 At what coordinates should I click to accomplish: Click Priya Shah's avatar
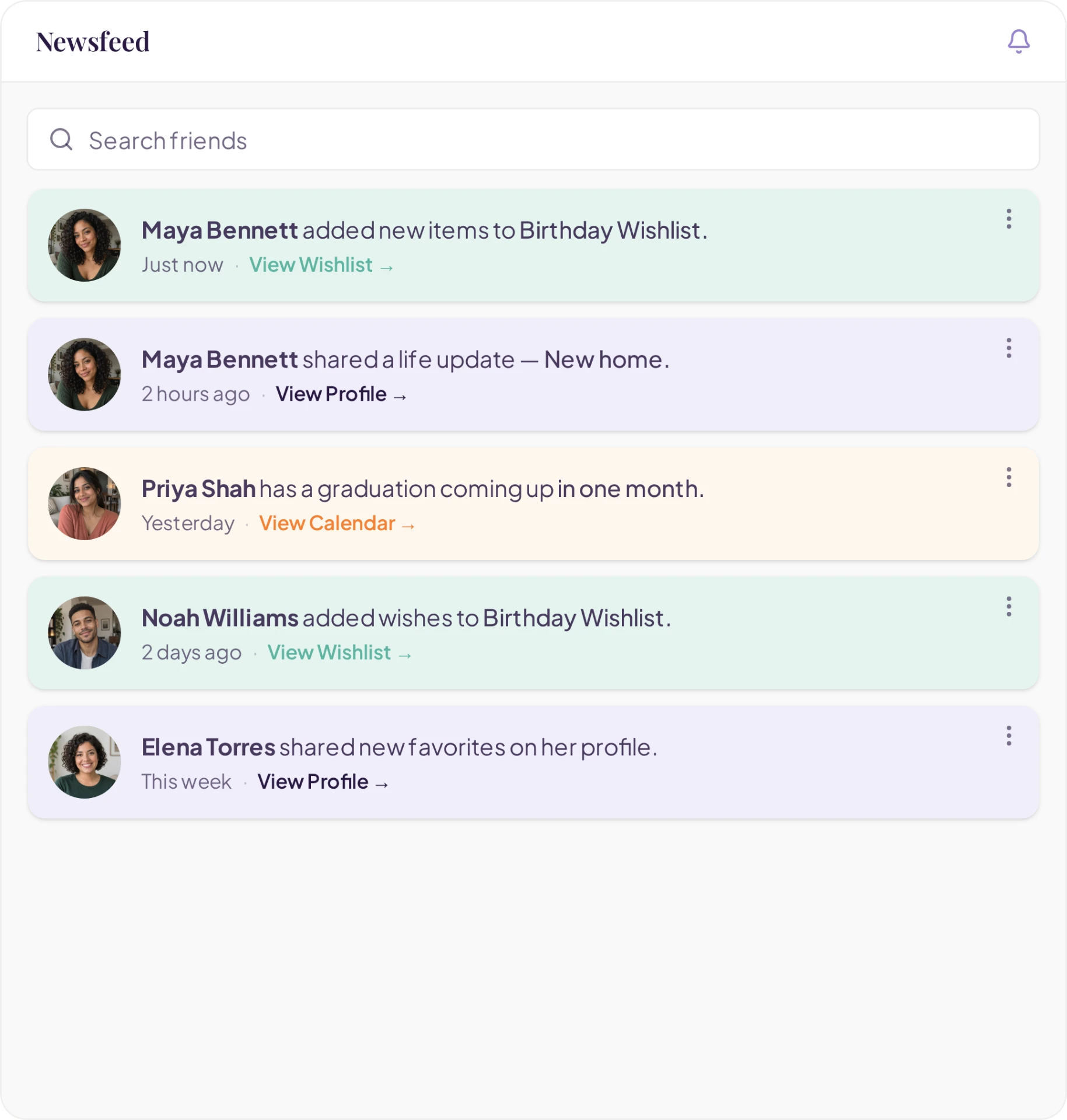(x=85, y=503)
